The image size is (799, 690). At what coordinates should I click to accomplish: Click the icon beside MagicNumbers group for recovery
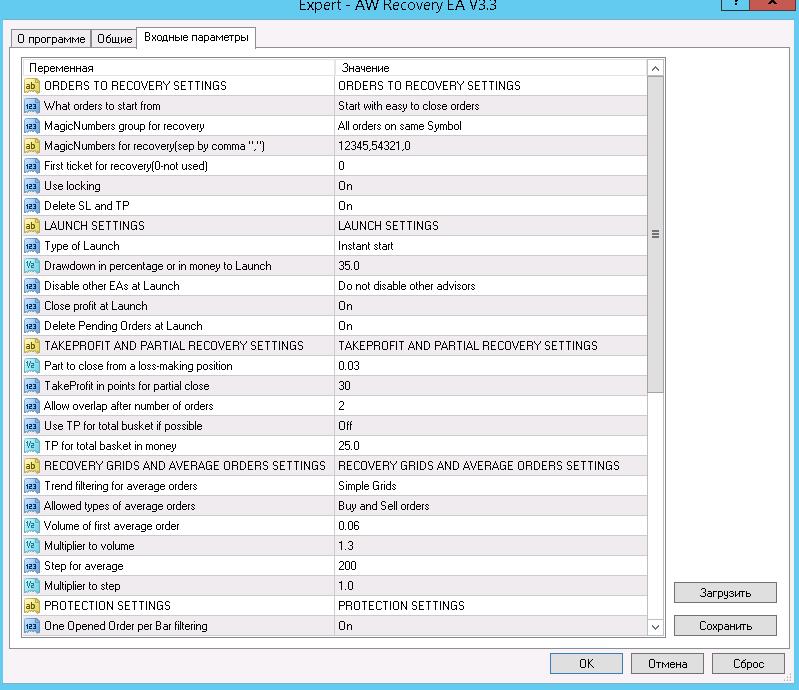[x=32, y=126]
